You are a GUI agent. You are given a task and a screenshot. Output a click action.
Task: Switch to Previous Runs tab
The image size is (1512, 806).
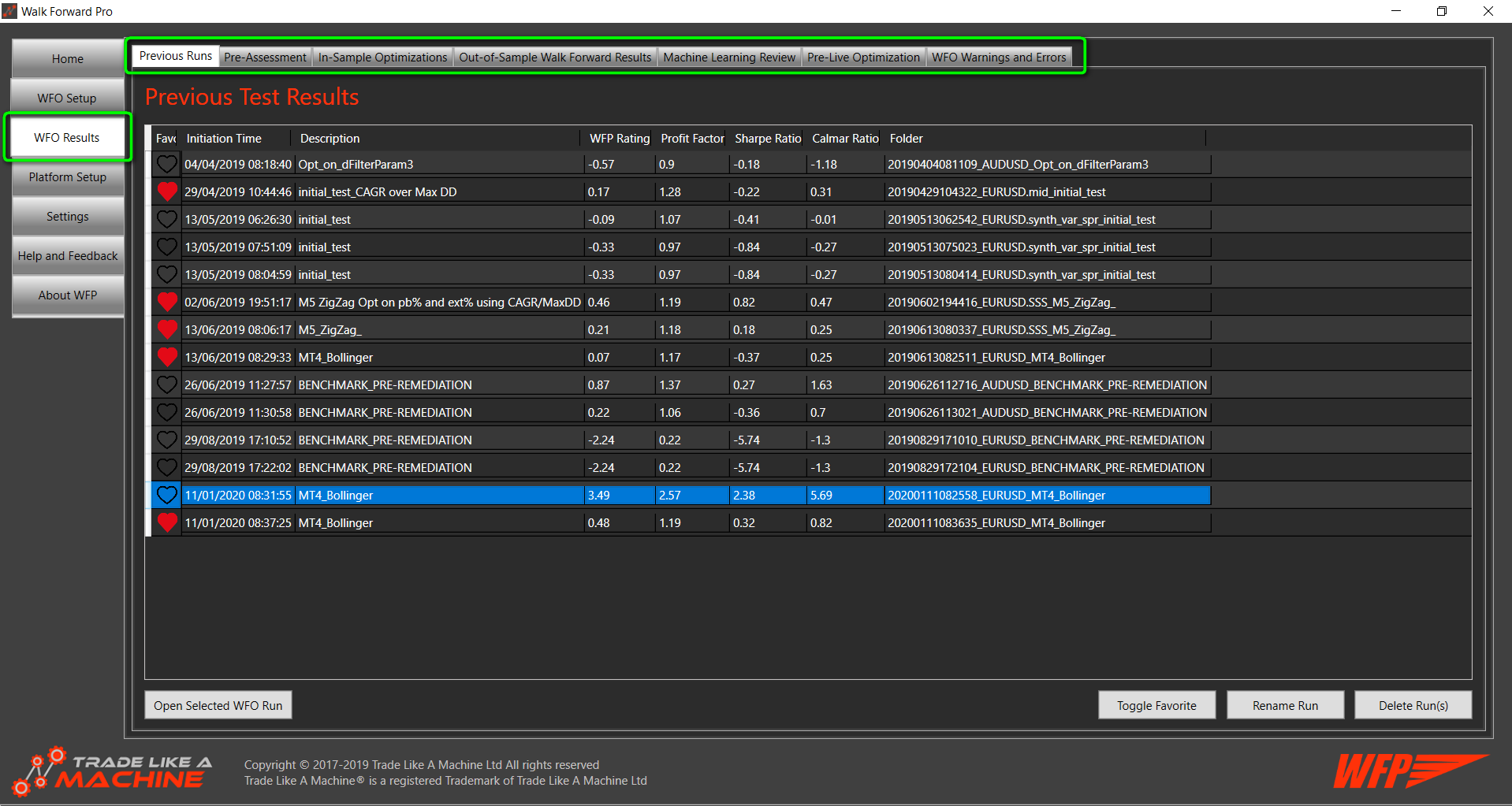175,56
